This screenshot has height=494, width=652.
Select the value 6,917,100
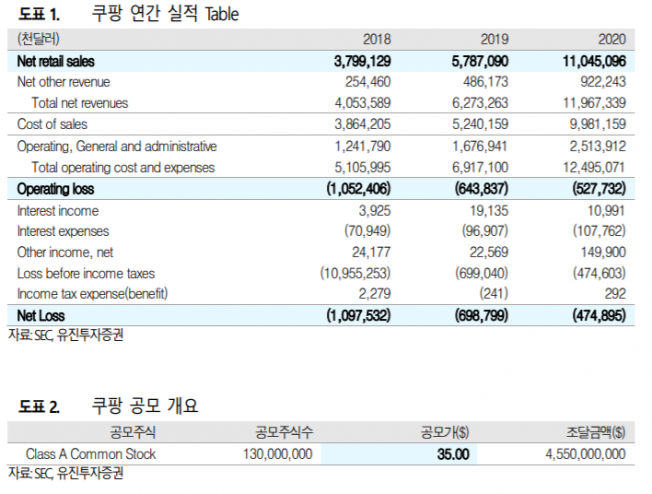click(480, 168)
